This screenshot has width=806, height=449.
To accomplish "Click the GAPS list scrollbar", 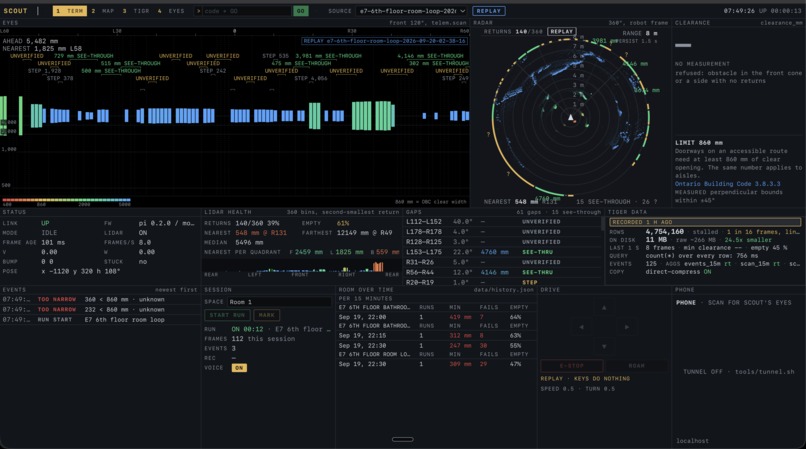I will [x=603, y=223].
